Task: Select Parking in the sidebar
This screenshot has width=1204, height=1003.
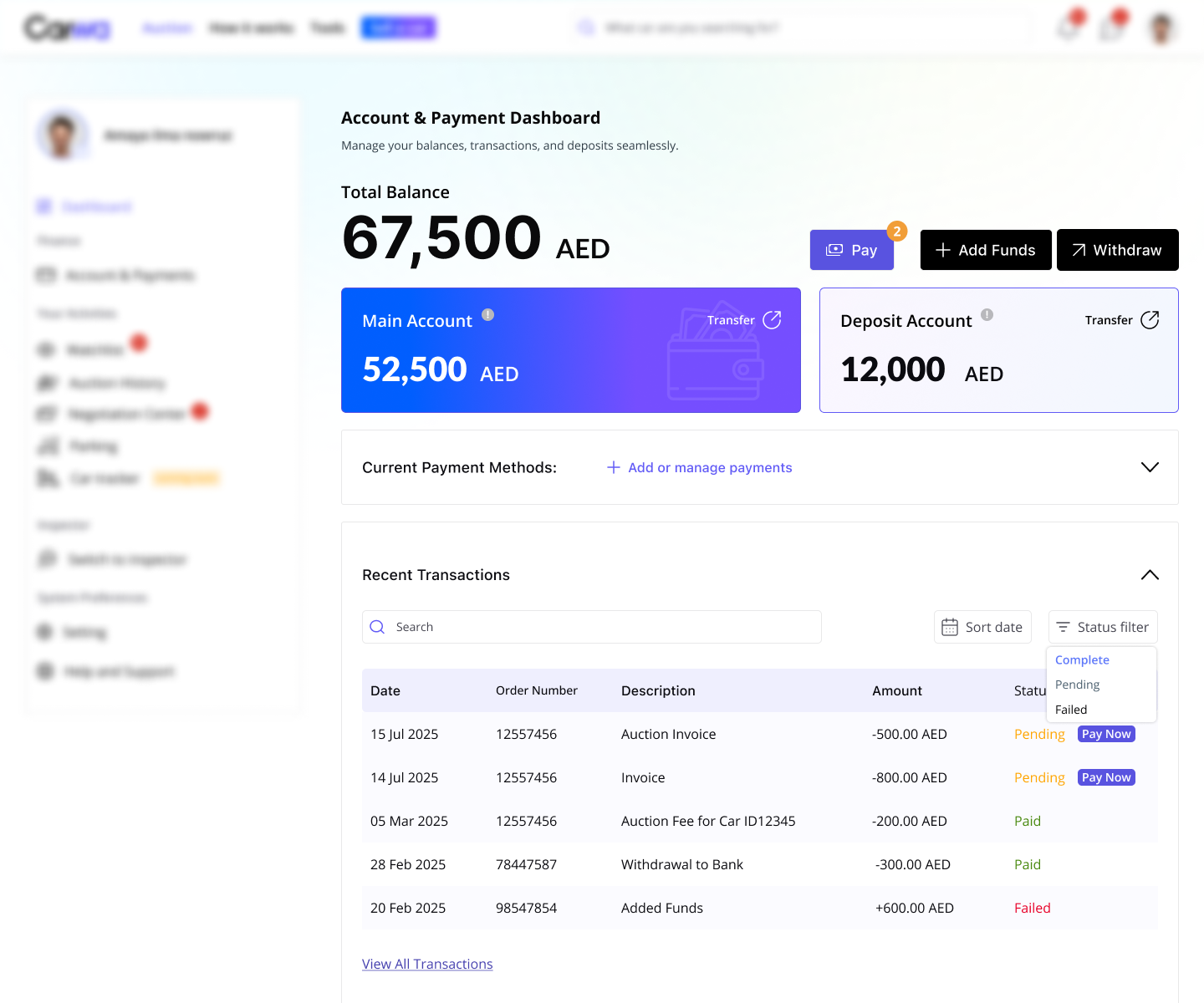Action: [x=92, y=445]
